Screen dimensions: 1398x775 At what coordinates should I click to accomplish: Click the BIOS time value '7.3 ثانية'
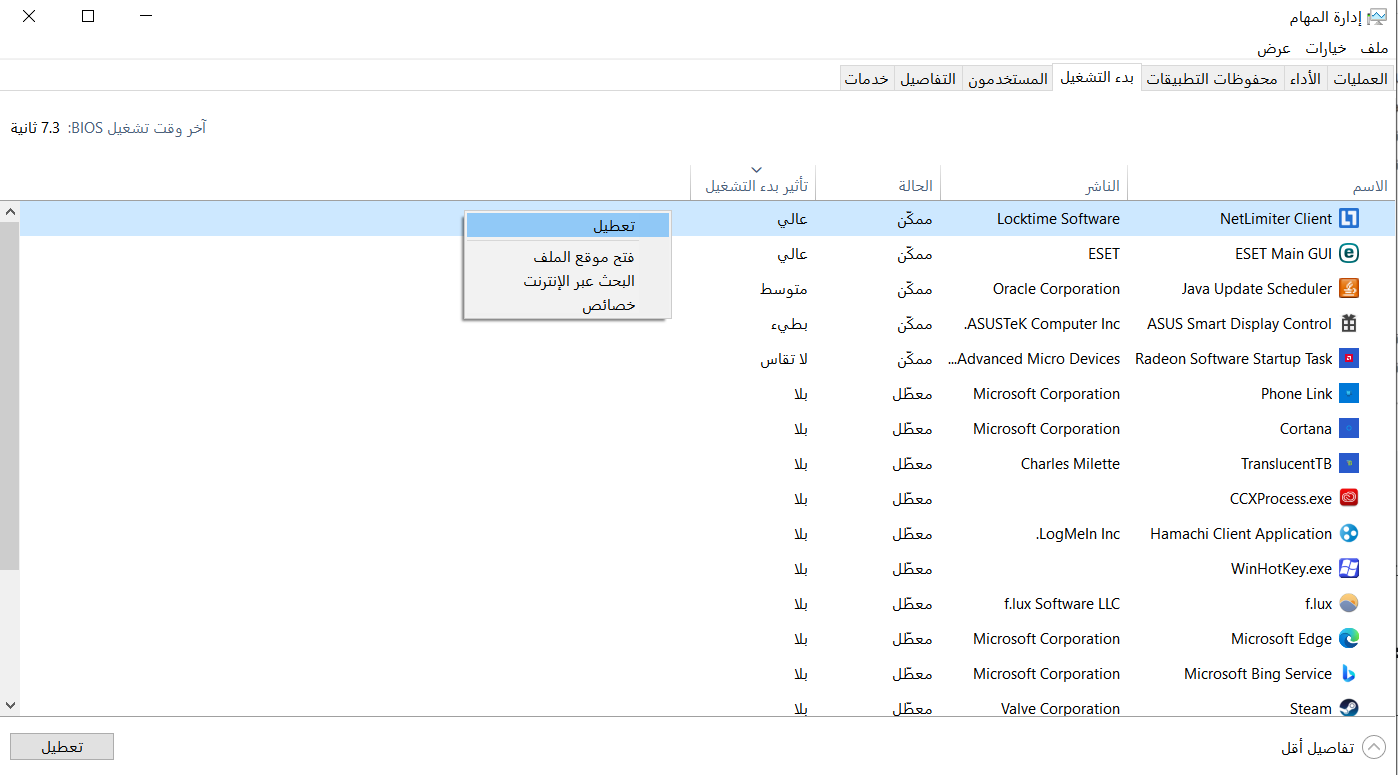coord(35,128)
